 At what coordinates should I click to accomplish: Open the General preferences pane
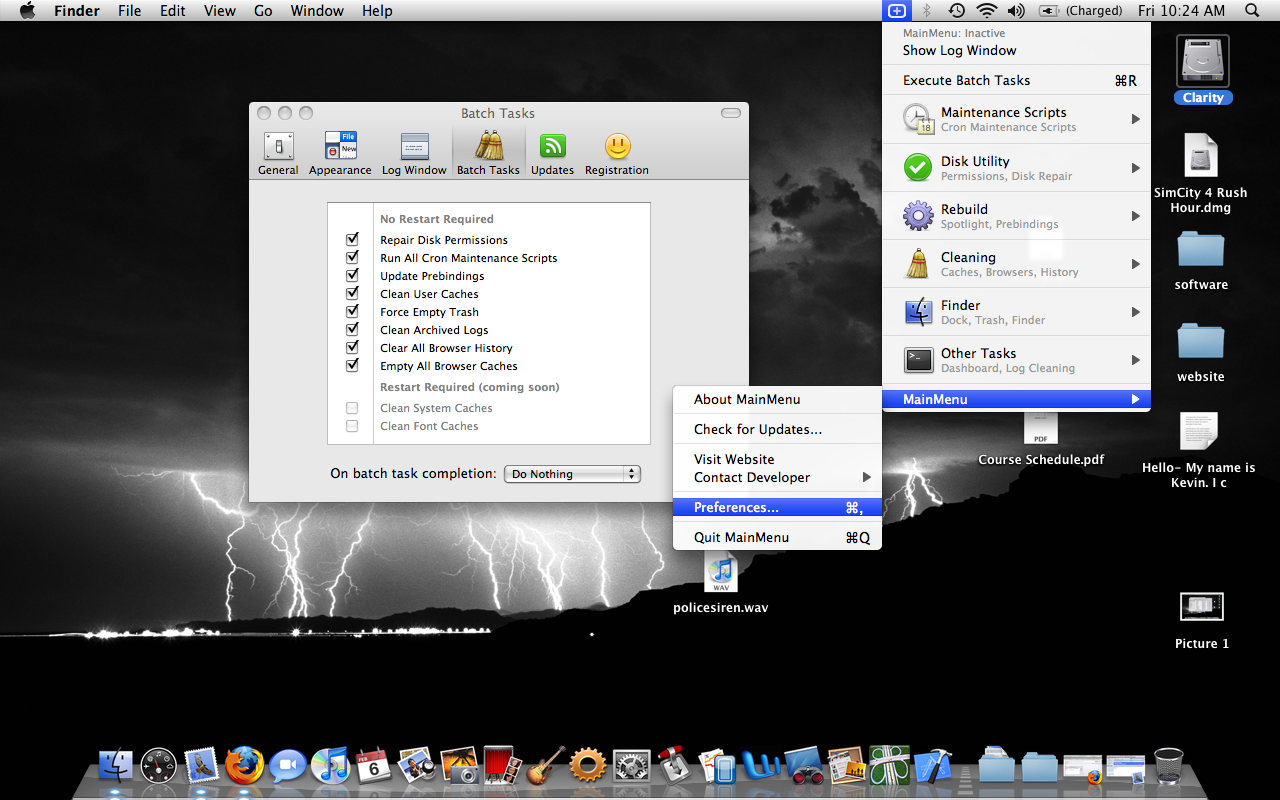tap(278, 154)
